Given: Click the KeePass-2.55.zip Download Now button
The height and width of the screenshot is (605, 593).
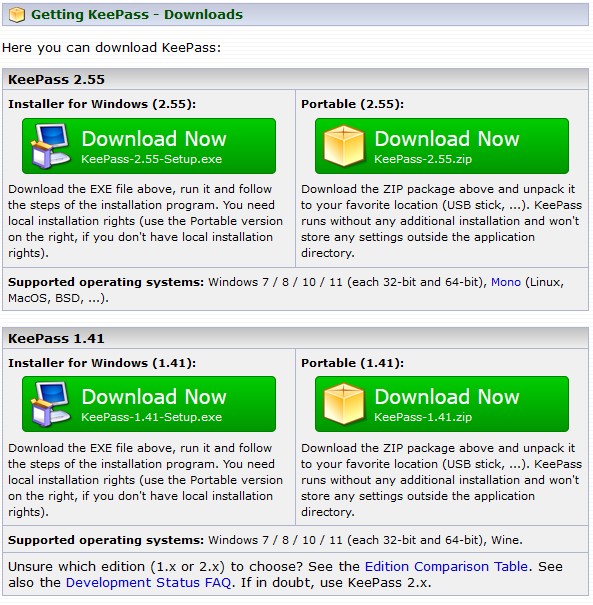Looking at the screenshot, I should pos(442,146).
